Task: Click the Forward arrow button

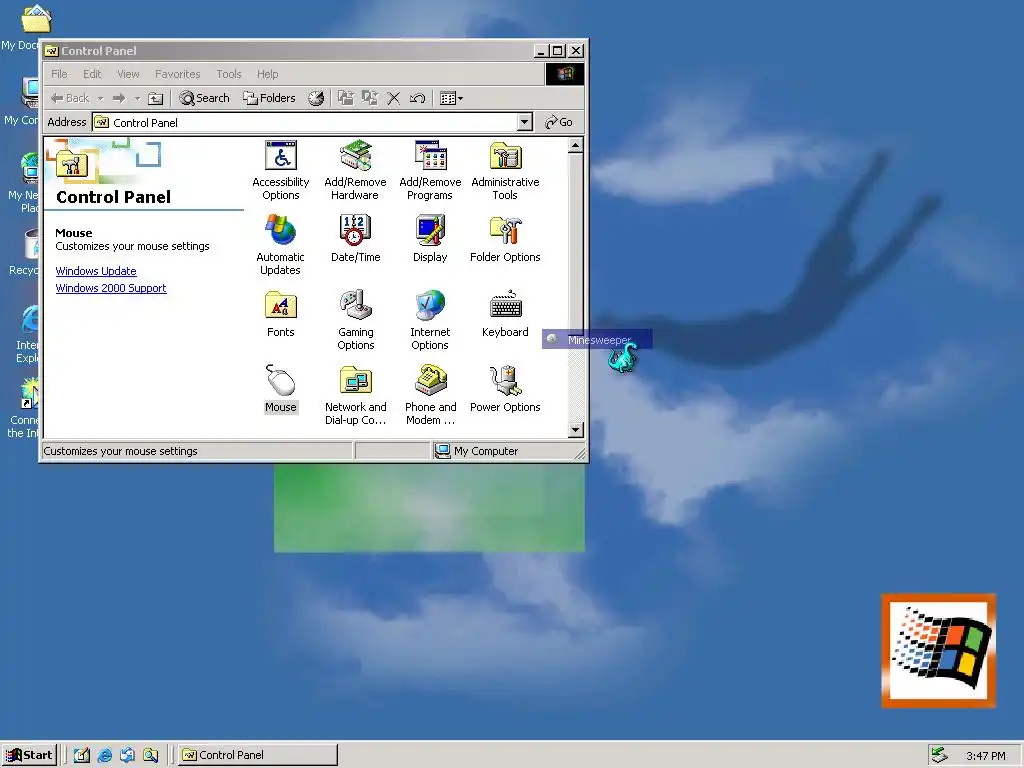Action: point(119,99)
